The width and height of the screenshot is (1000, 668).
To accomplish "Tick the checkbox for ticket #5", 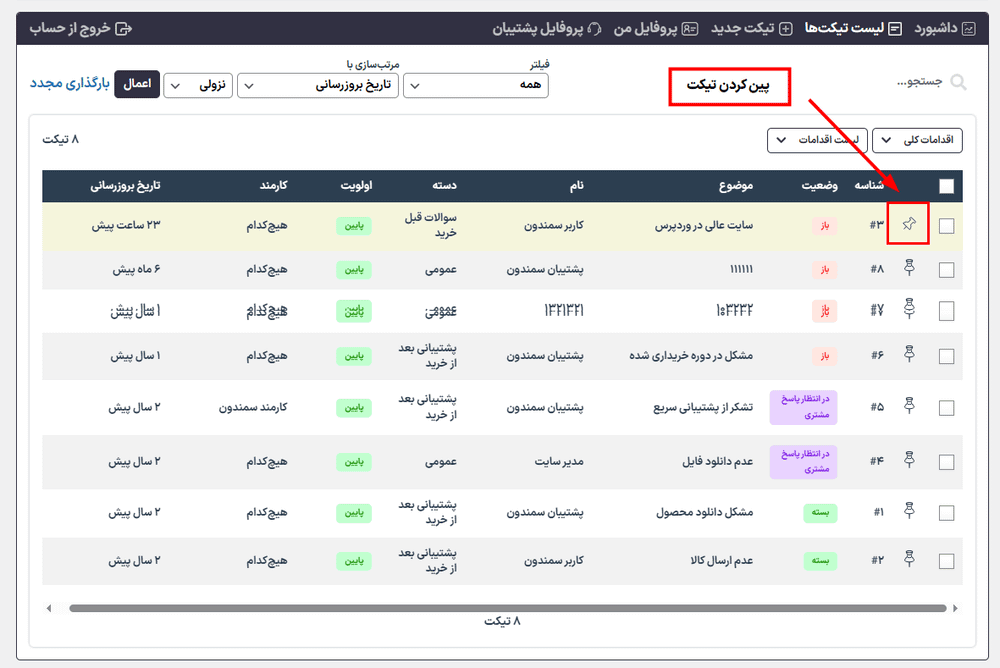I will (944, 407).
